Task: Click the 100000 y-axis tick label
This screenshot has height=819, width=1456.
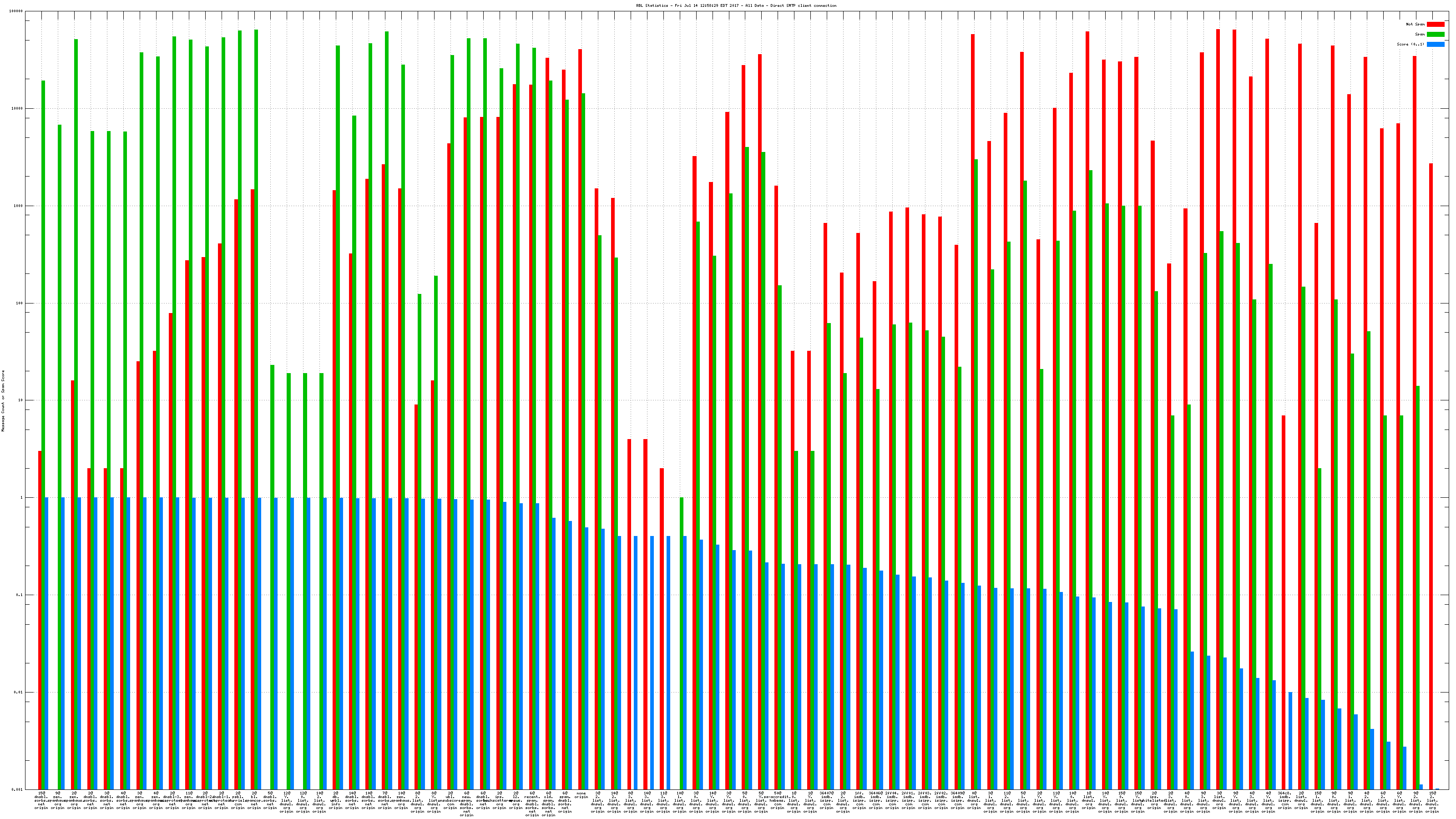Action: pyautogui.click(x=16, y=11)
